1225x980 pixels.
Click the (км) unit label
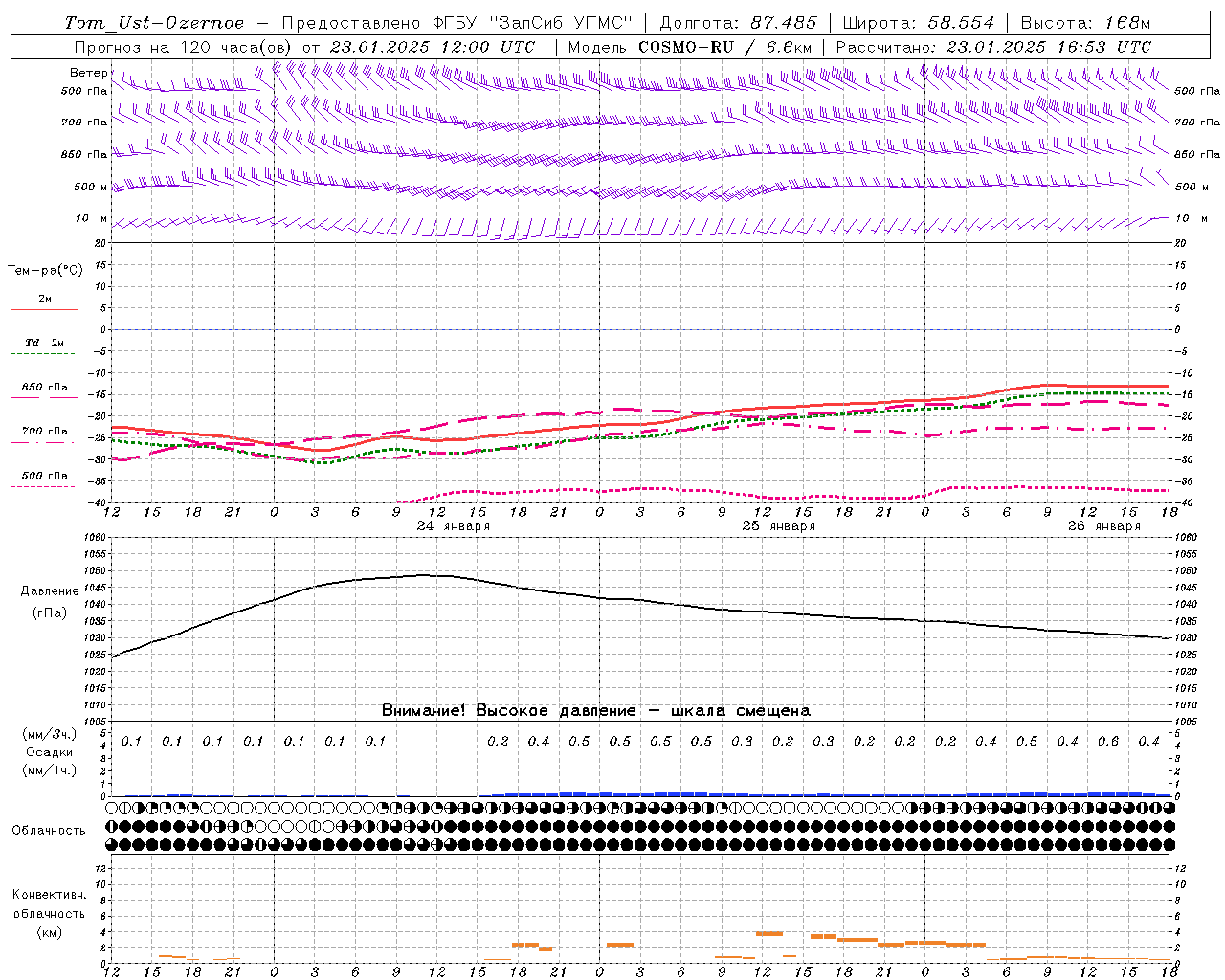pyautogui.click(x=50, y=932)
